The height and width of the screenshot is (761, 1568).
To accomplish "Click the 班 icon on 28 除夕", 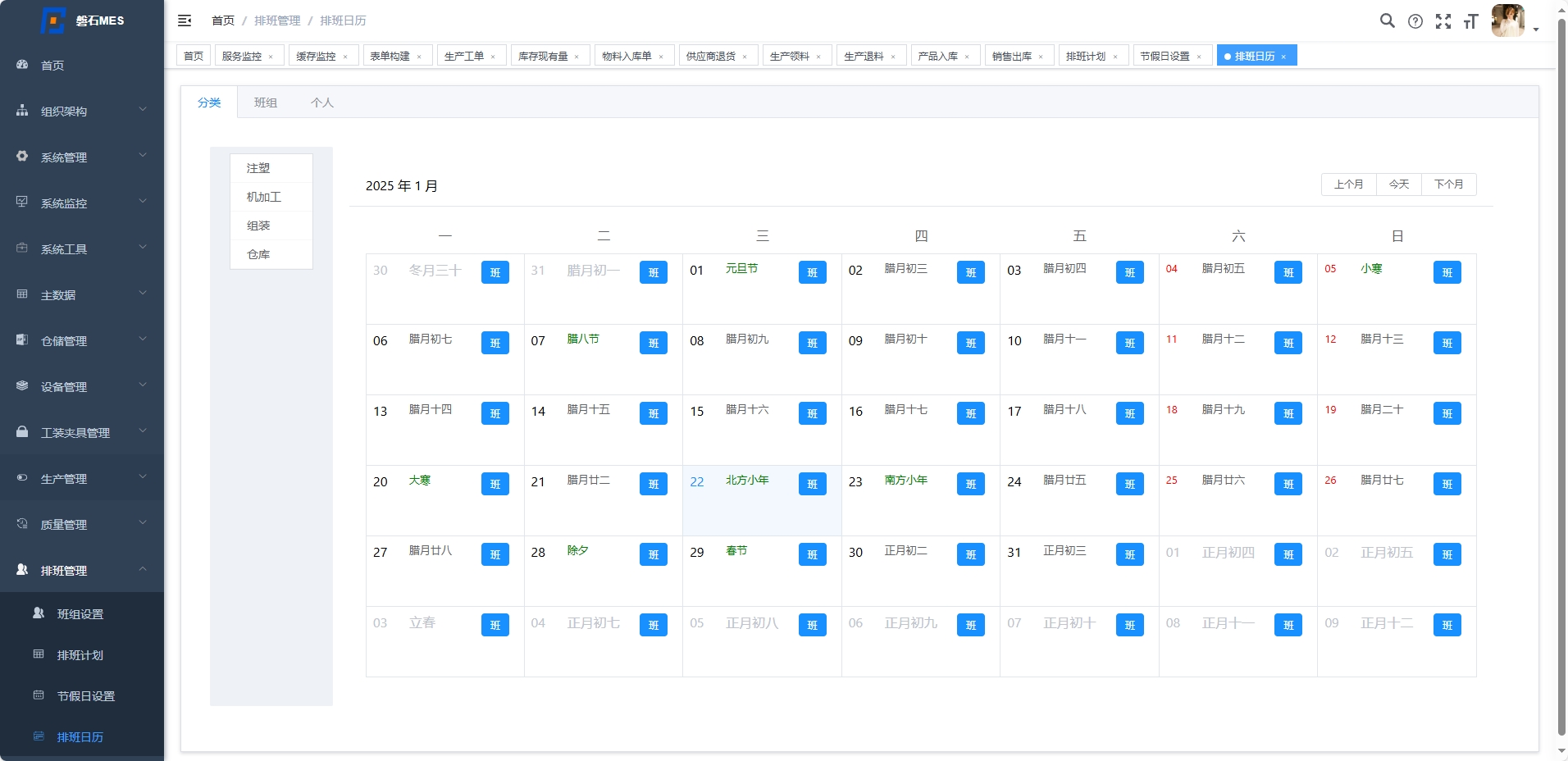I will (x=653, y=554).
